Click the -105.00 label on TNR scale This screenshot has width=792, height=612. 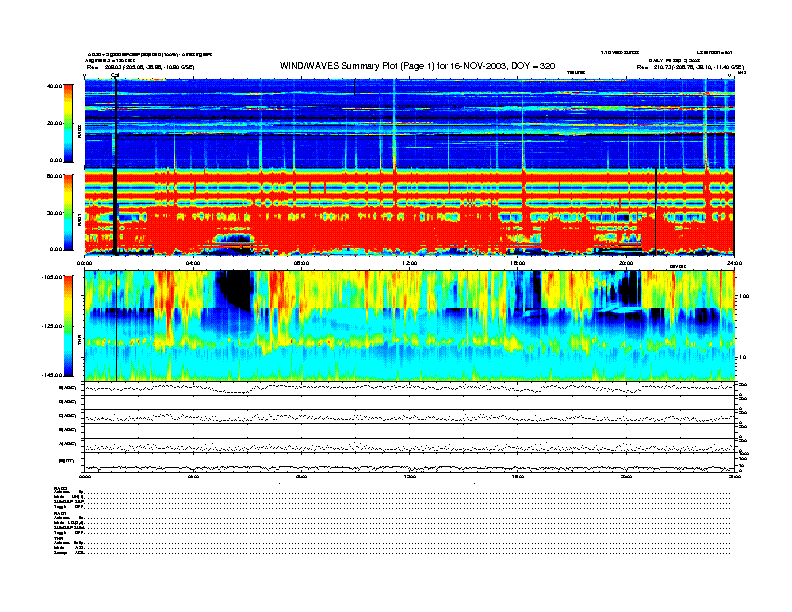coord(53,277)
